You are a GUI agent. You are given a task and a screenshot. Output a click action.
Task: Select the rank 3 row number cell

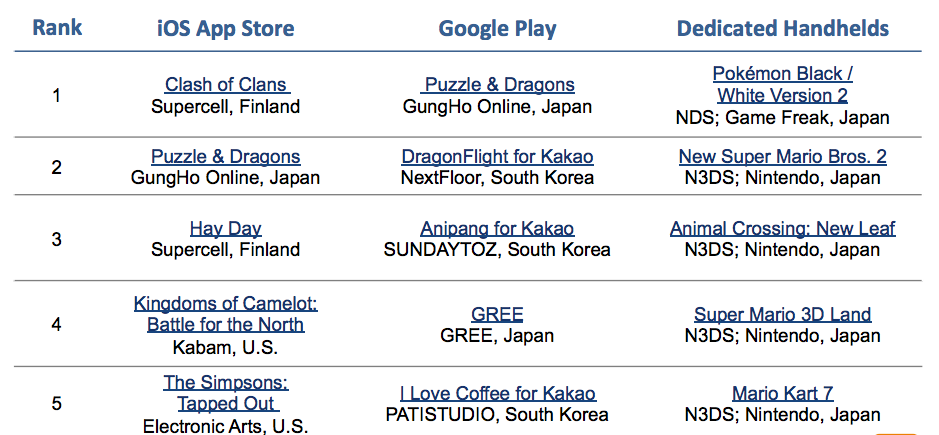(x=56, y=239)
